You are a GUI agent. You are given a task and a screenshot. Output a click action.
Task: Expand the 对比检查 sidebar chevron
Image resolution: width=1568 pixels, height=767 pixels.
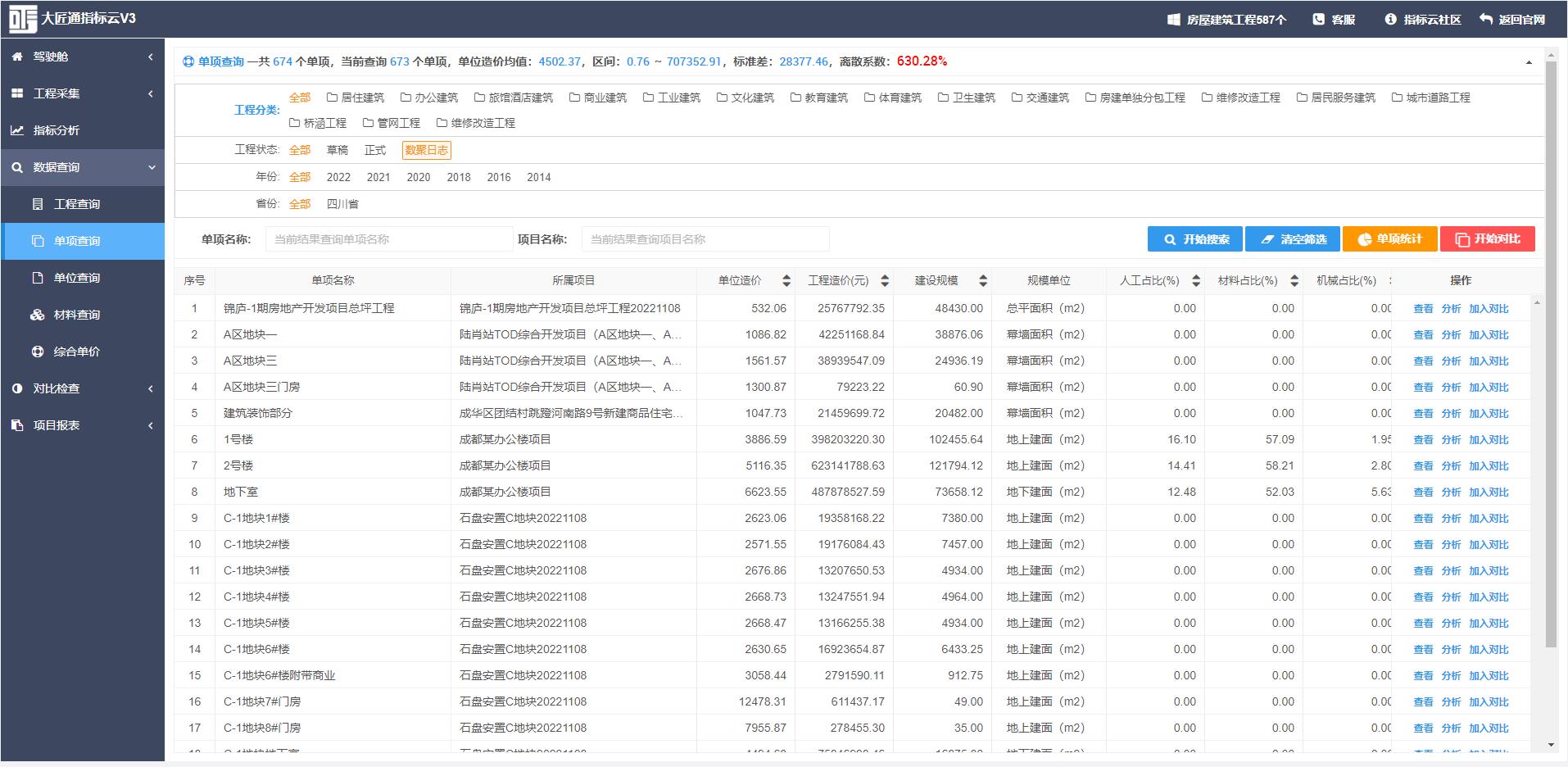(151, 388)
